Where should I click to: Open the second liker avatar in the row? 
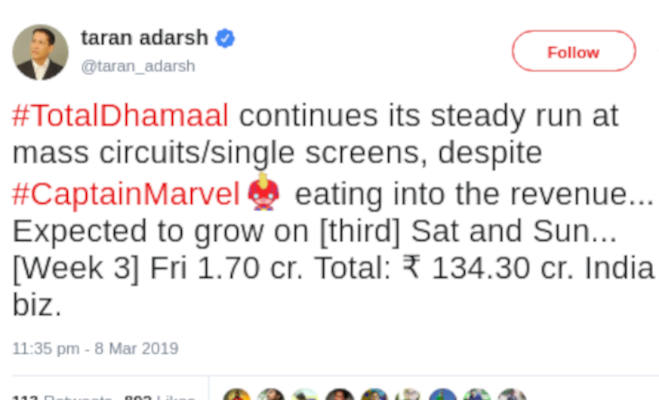point(271,396)
